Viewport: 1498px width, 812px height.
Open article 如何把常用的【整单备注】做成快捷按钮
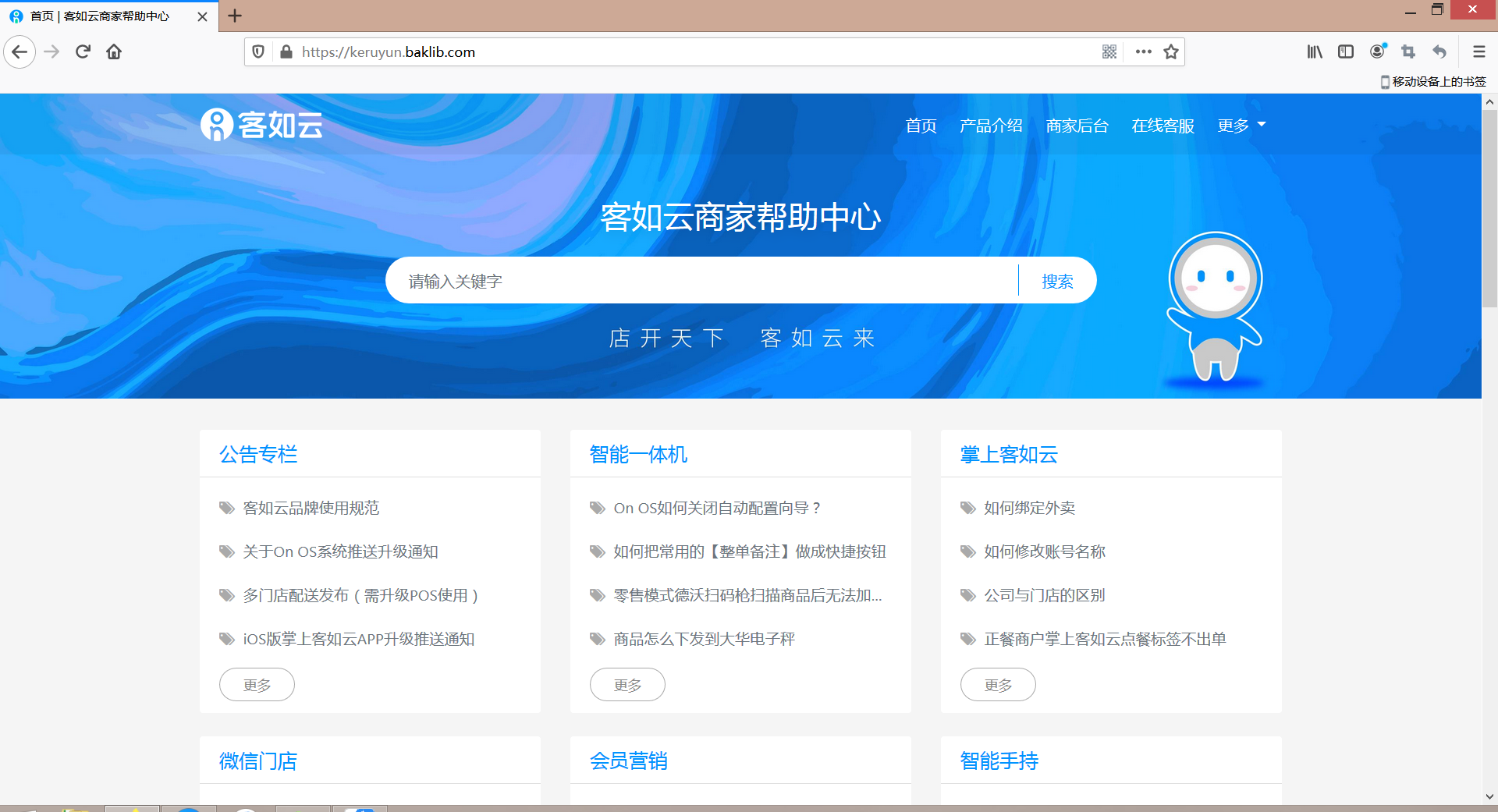pos(750,552)
